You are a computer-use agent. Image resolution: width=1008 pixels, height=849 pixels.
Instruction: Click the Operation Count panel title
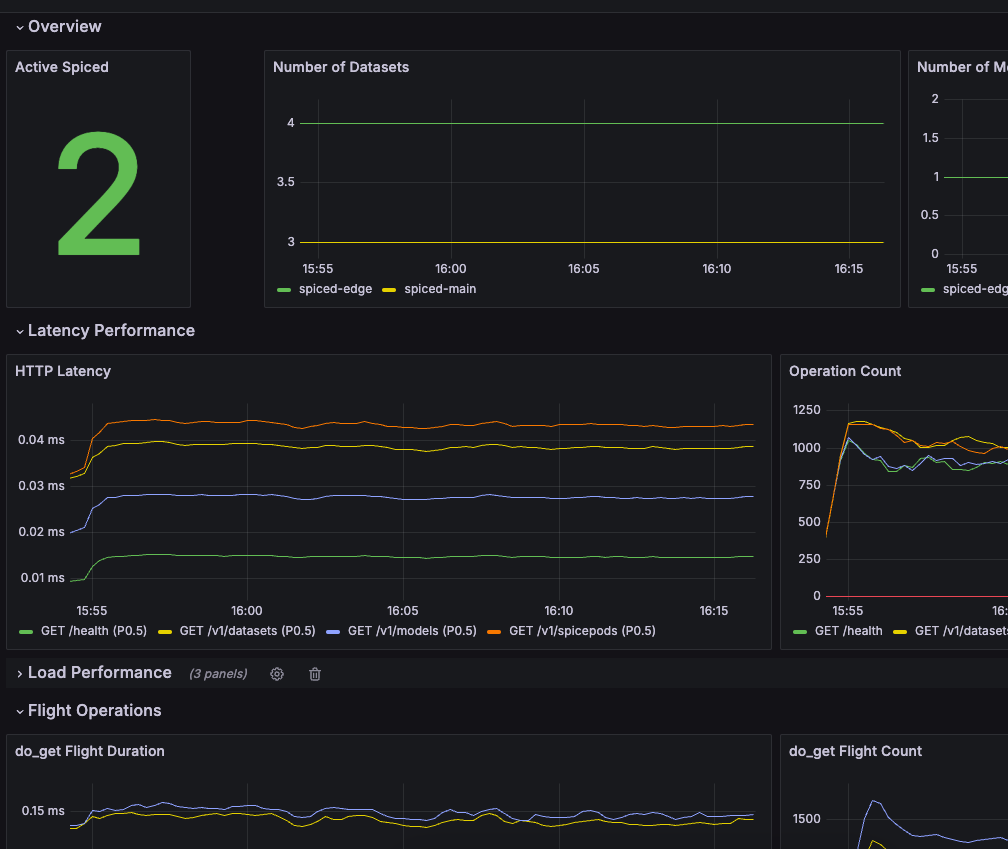click(845, 371)
